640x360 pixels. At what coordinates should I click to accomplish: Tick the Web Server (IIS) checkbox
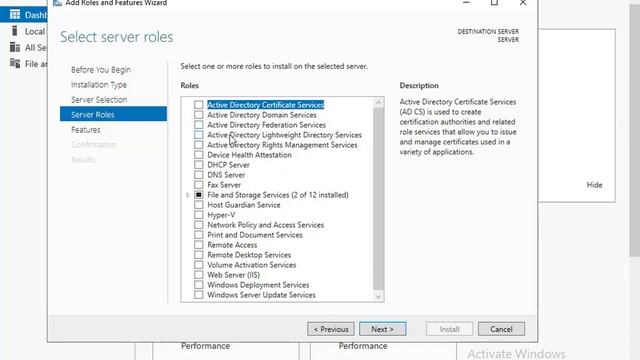point(198,275)
